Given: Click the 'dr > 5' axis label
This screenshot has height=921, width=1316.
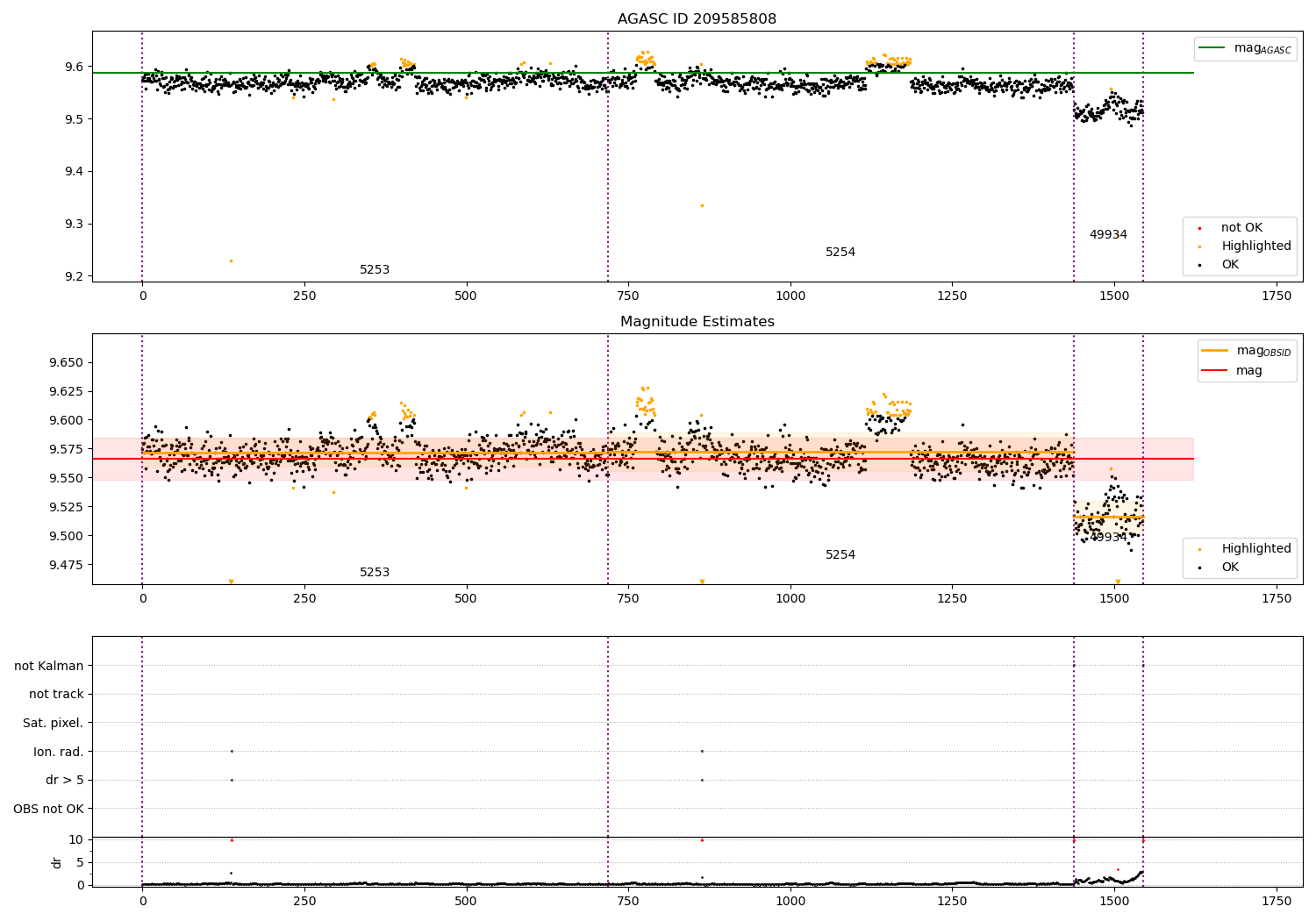Looking at the screenshot, I should point(65,781).
